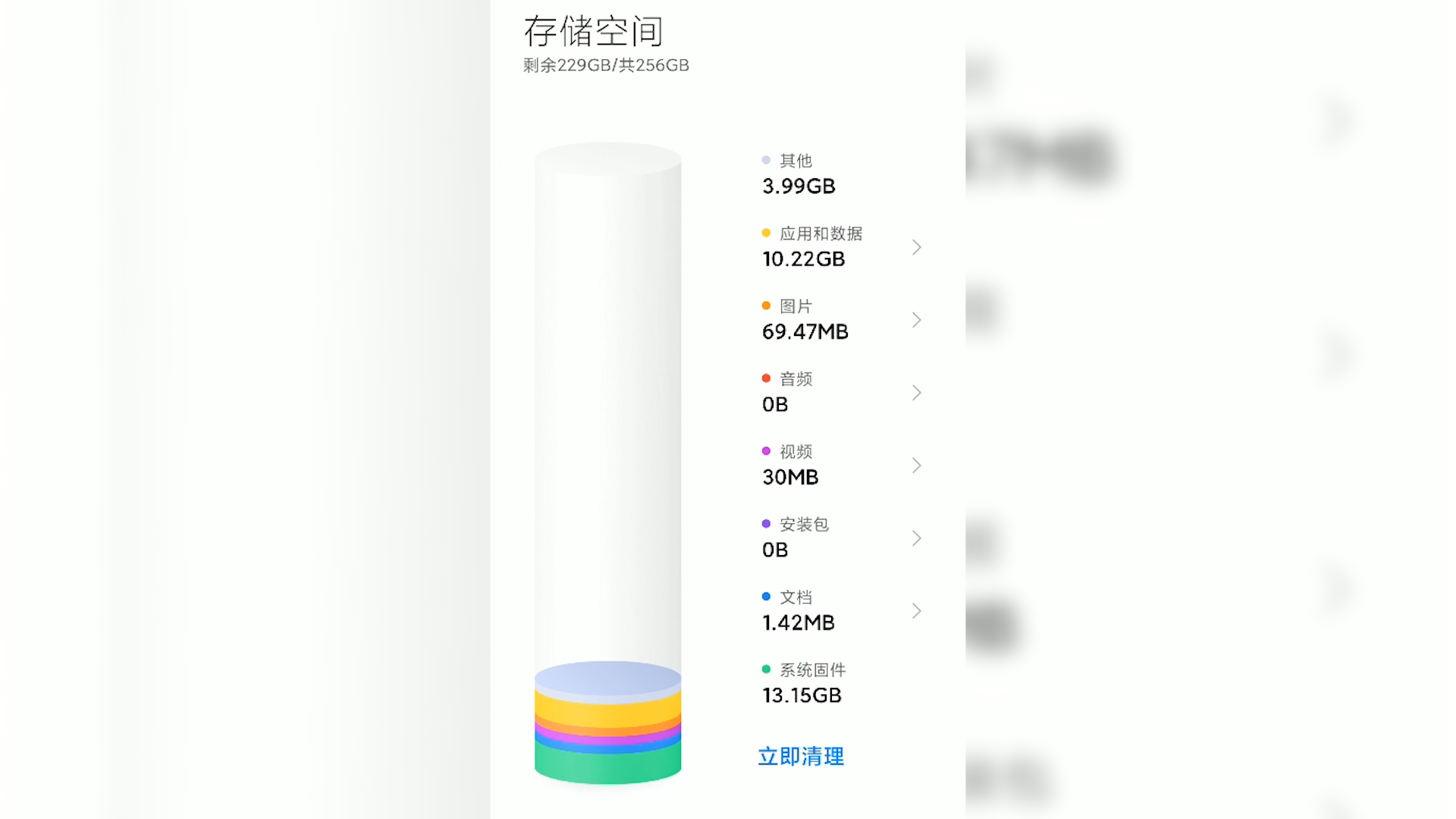Click the purple dot beside 安装包
This screenshot has width=1456, height=819.
(x=766, y=524)
